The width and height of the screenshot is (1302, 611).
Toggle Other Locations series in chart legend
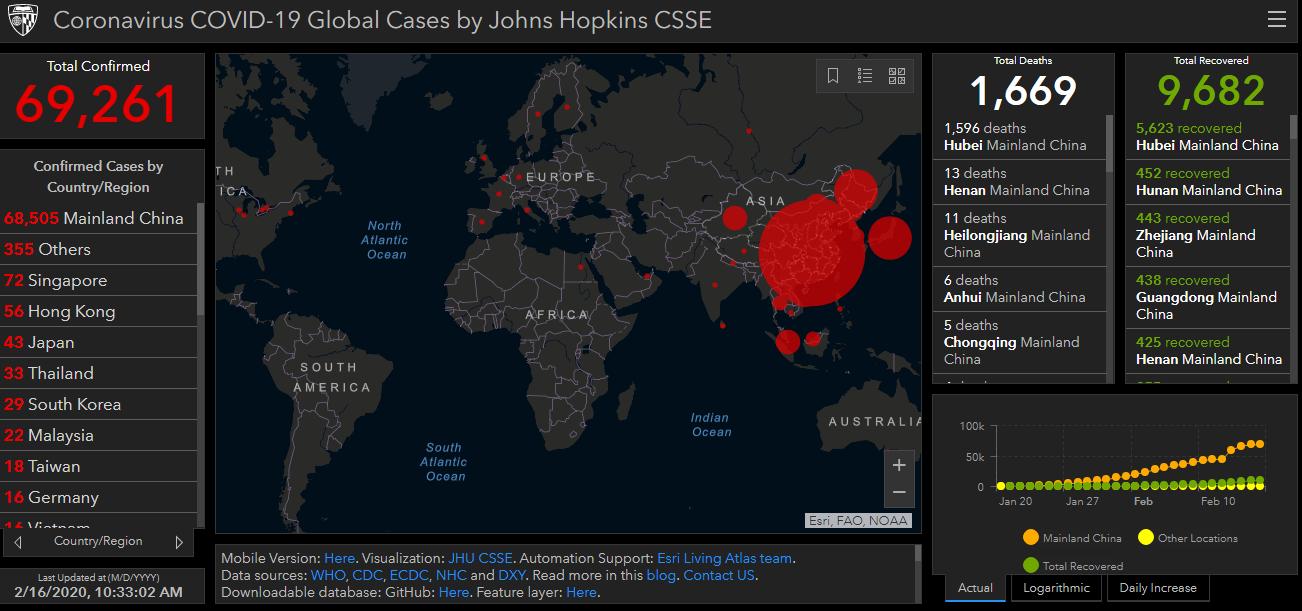1188,538
